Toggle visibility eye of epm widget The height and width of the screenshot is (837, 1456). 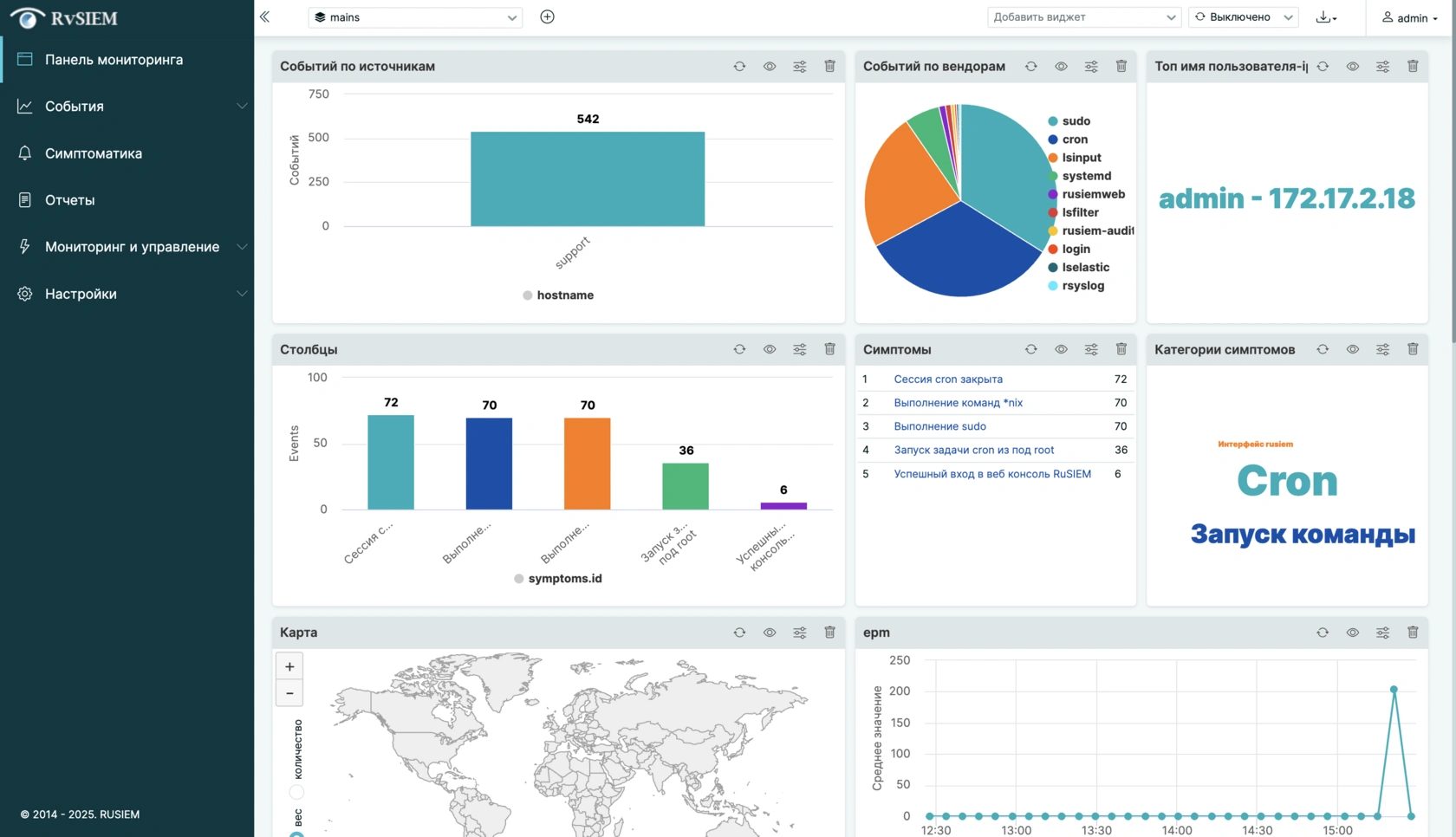(x=1353, y=633)
